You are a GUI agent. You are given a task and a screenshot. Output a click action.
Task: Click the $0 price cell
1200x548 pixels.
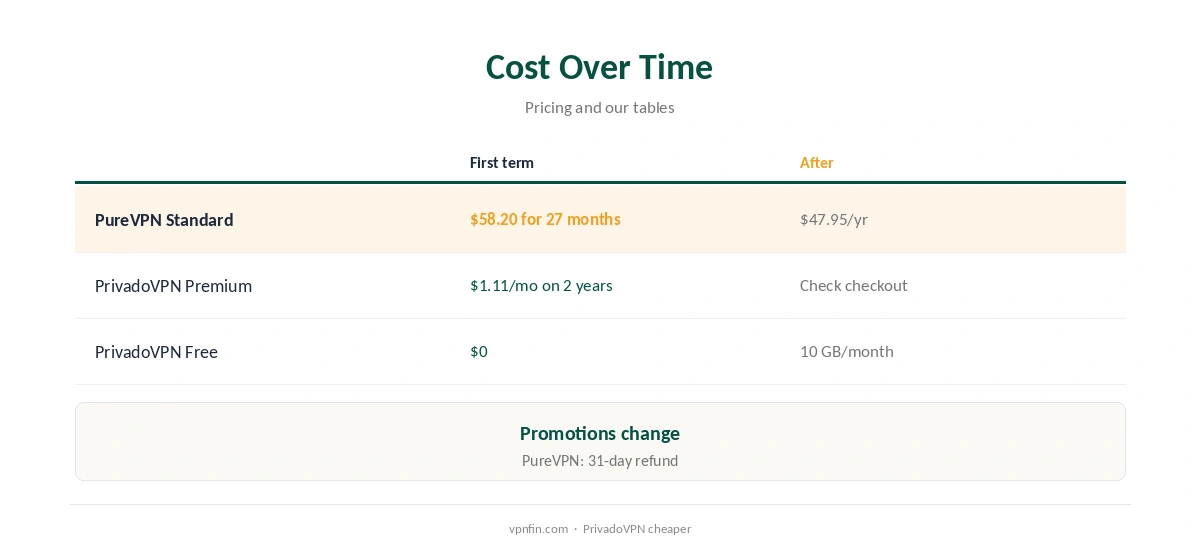tap(479, 351)
